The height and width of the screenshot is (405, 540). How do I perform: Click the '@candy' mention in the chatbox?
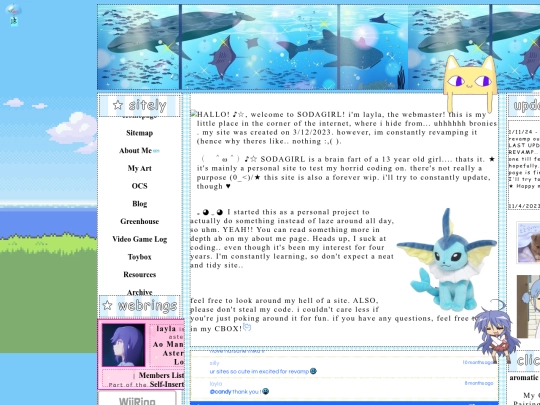click(x=220, y=392)
